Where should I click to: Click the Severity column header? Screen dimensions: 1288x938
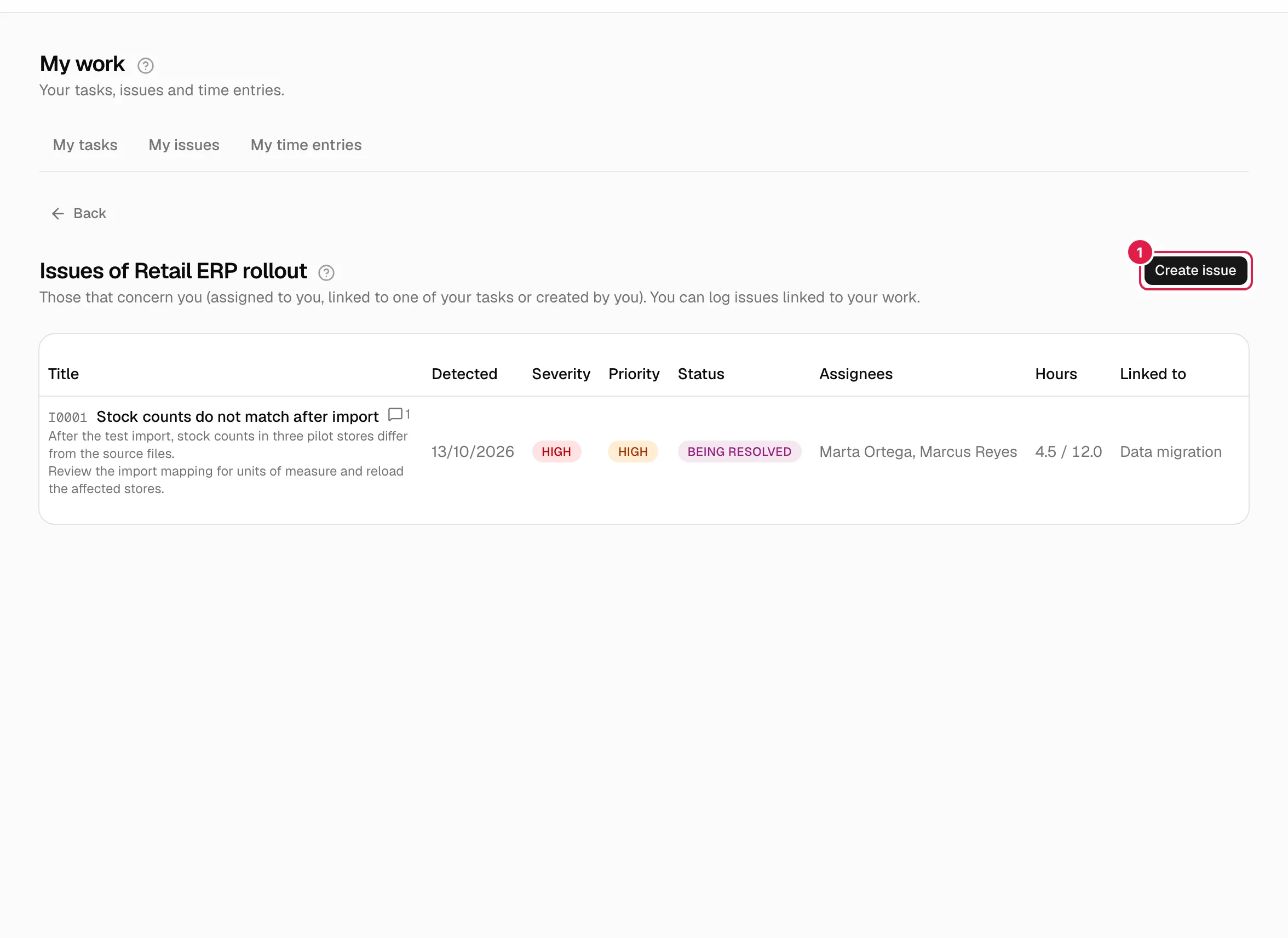point(561,374)
